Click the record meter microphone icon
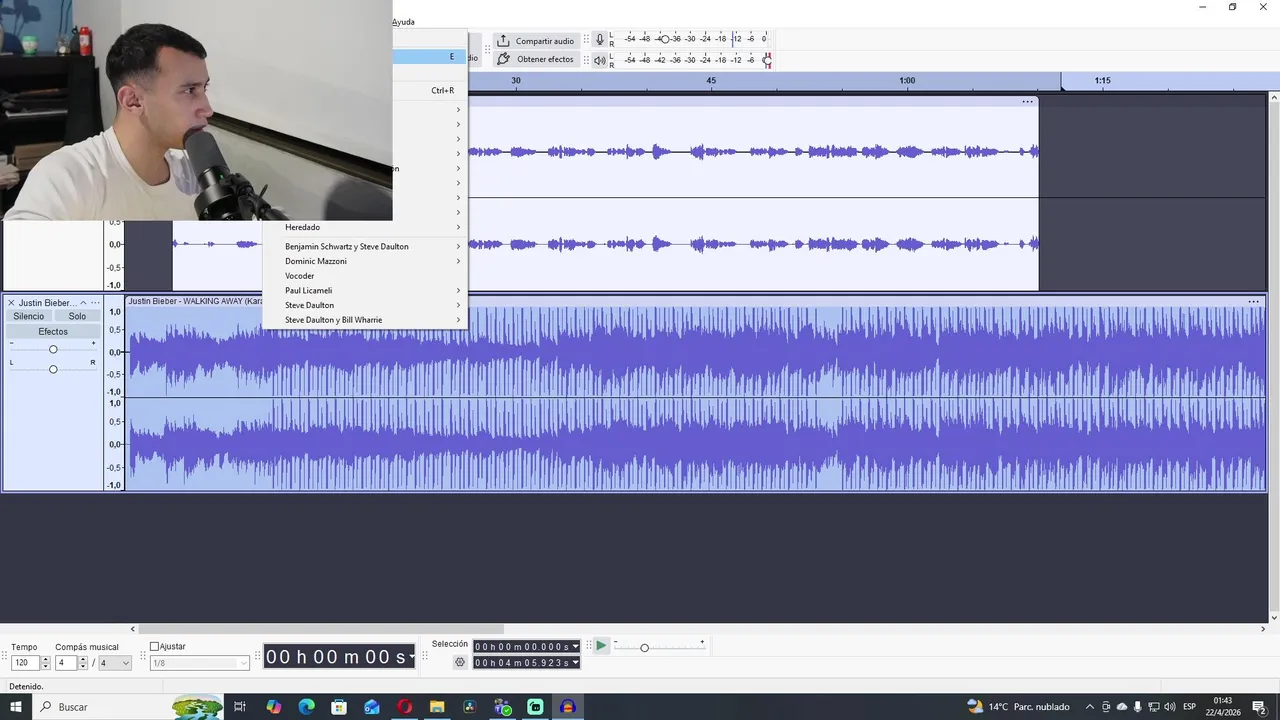 [600, 39]
